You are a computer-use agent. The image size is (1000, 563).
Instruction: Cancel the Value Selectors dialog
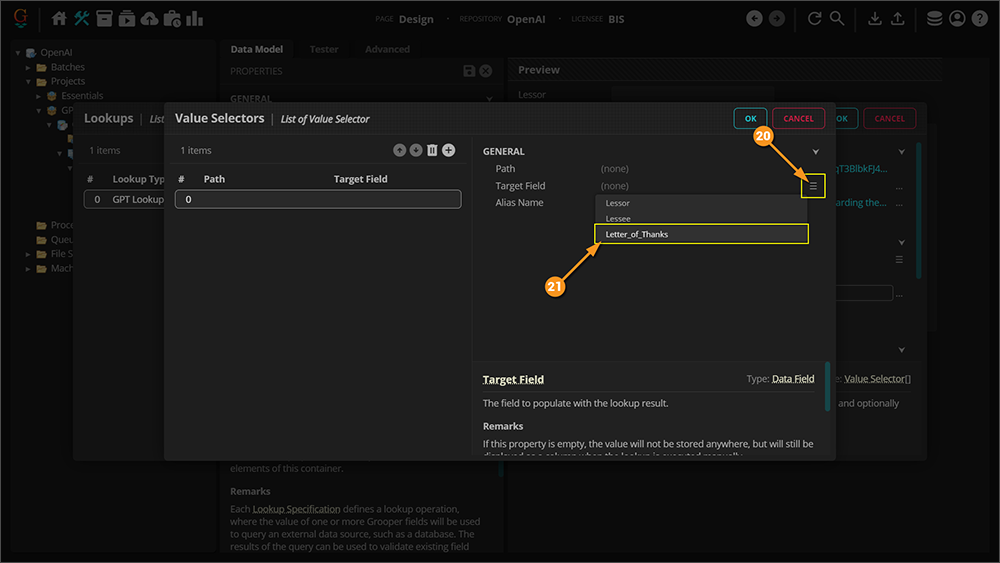pyautogui.click(x=798, y=118)
